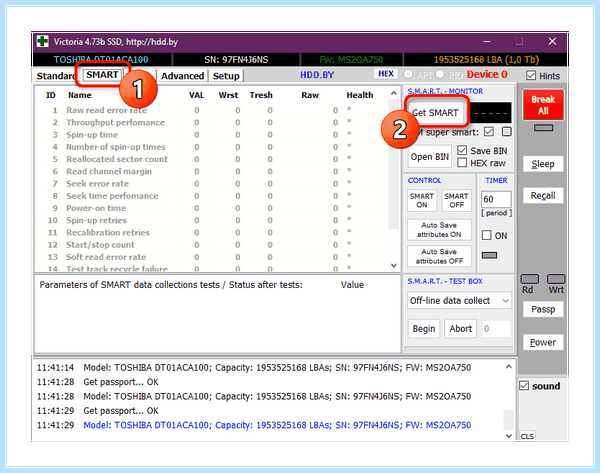This screenshot has width=600, height=473.
Task: Enable the timer ON checkbox
Action: coord(486,235)
